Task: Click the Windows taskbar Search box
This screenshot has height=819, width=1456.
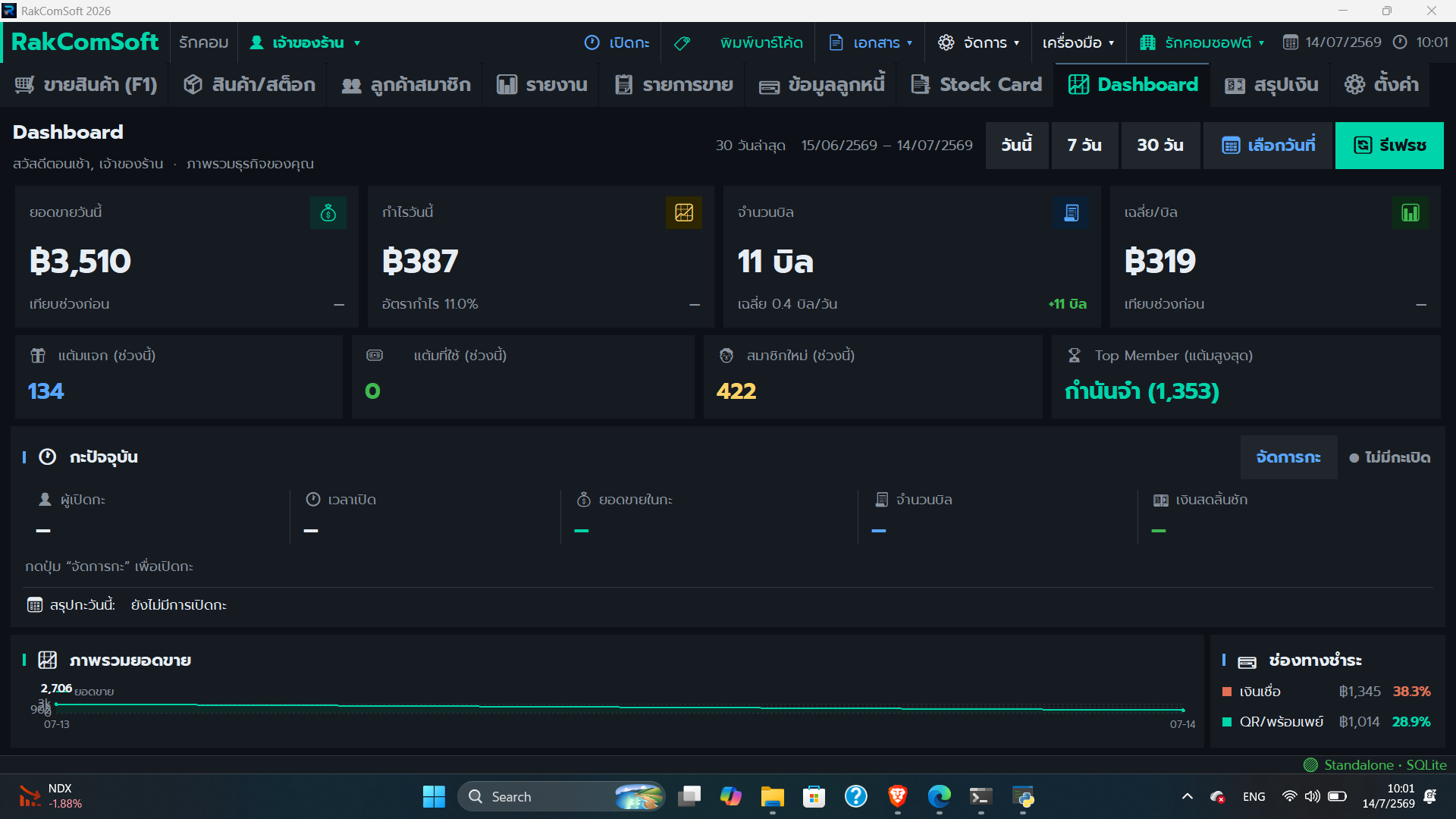Action: pos(561,796)
